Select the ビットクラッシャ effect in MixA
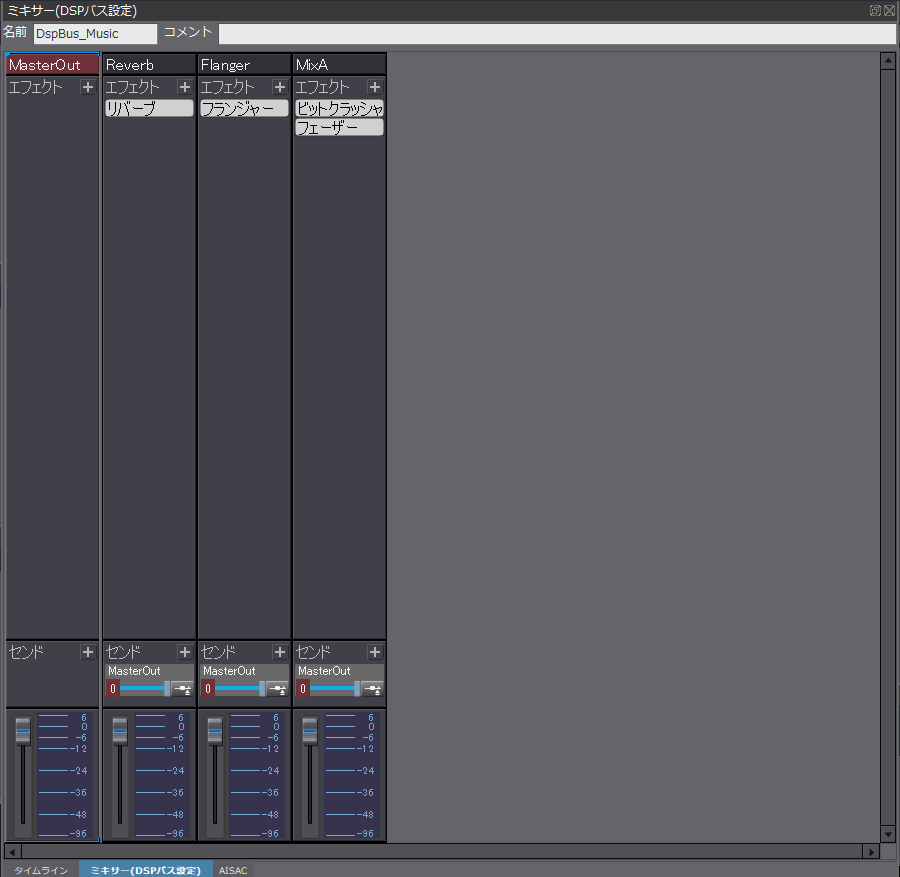Image resolution: width=900 pixels, height=877 pixels. point(339,108)
